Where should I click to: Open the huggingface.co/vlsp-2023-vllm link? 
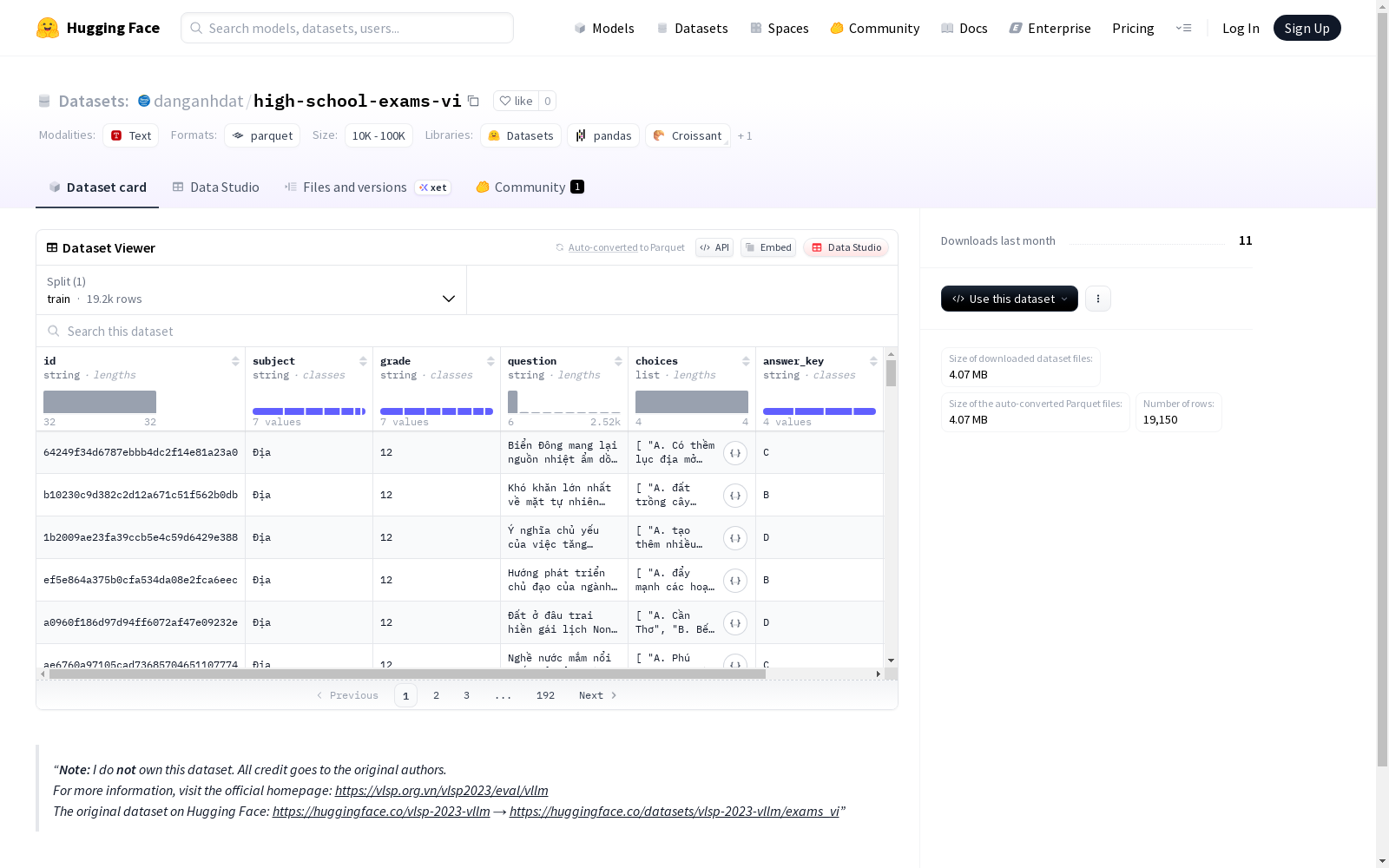click(381, 812)
